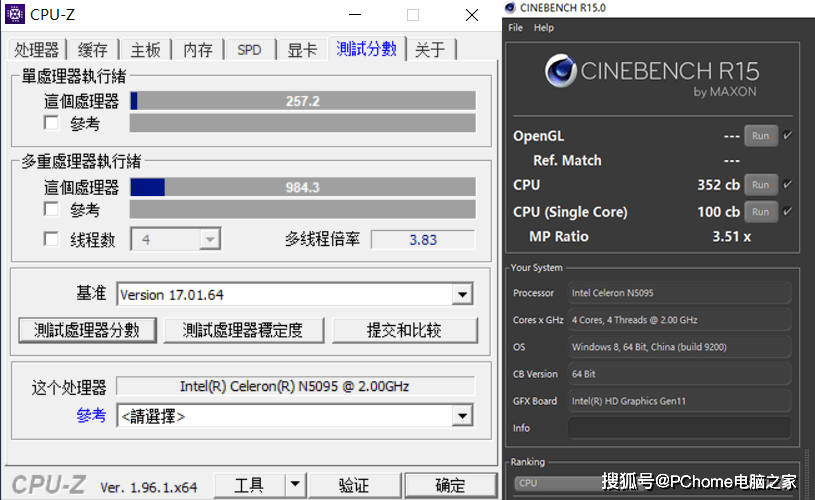The width and height of the screenshot is (815, 500).
Task: Tick the 线程数 checkbox
Action: click(x=51, y=239)
